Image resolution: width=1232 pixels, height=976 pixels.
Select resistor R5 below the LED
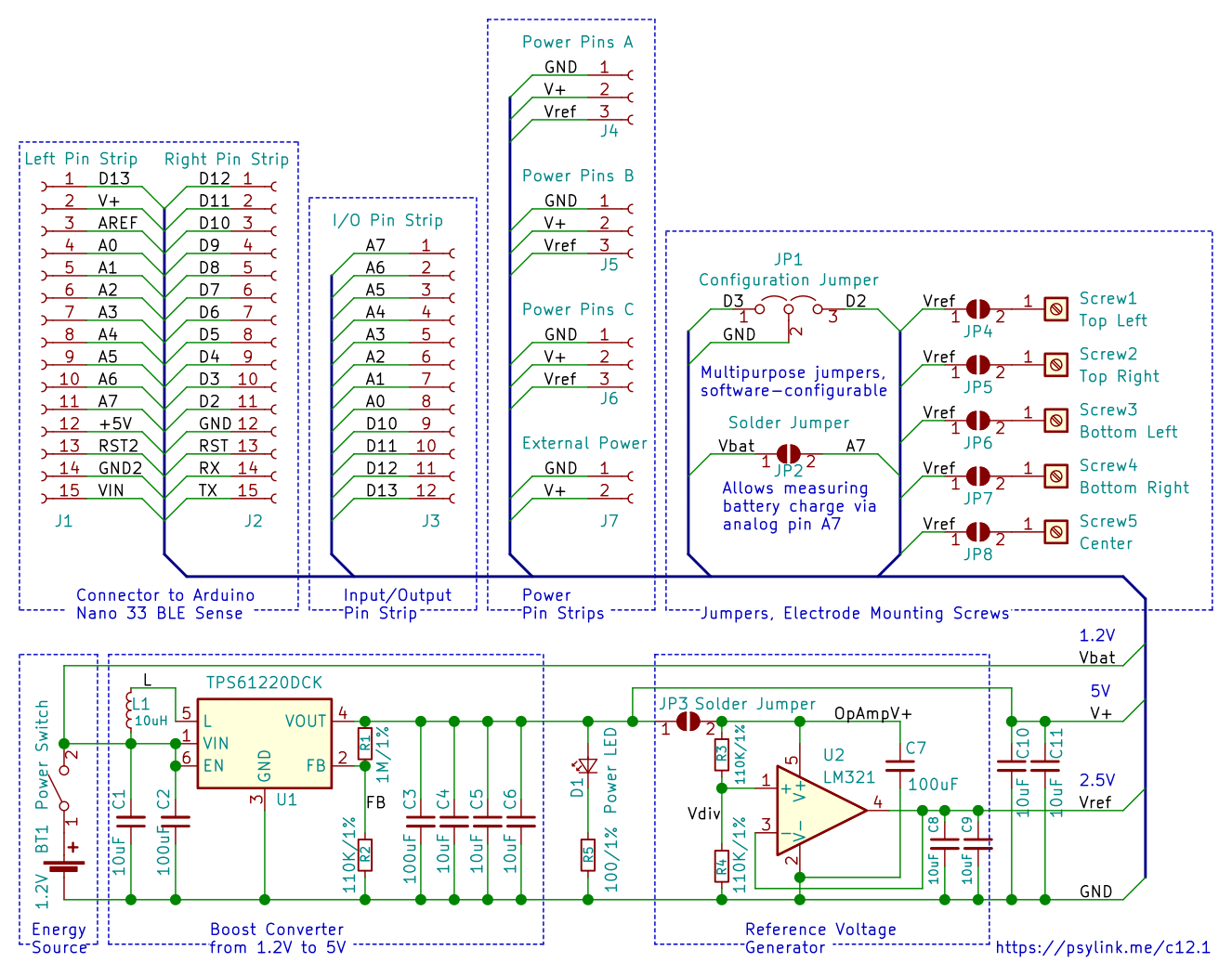coord(588,854)
